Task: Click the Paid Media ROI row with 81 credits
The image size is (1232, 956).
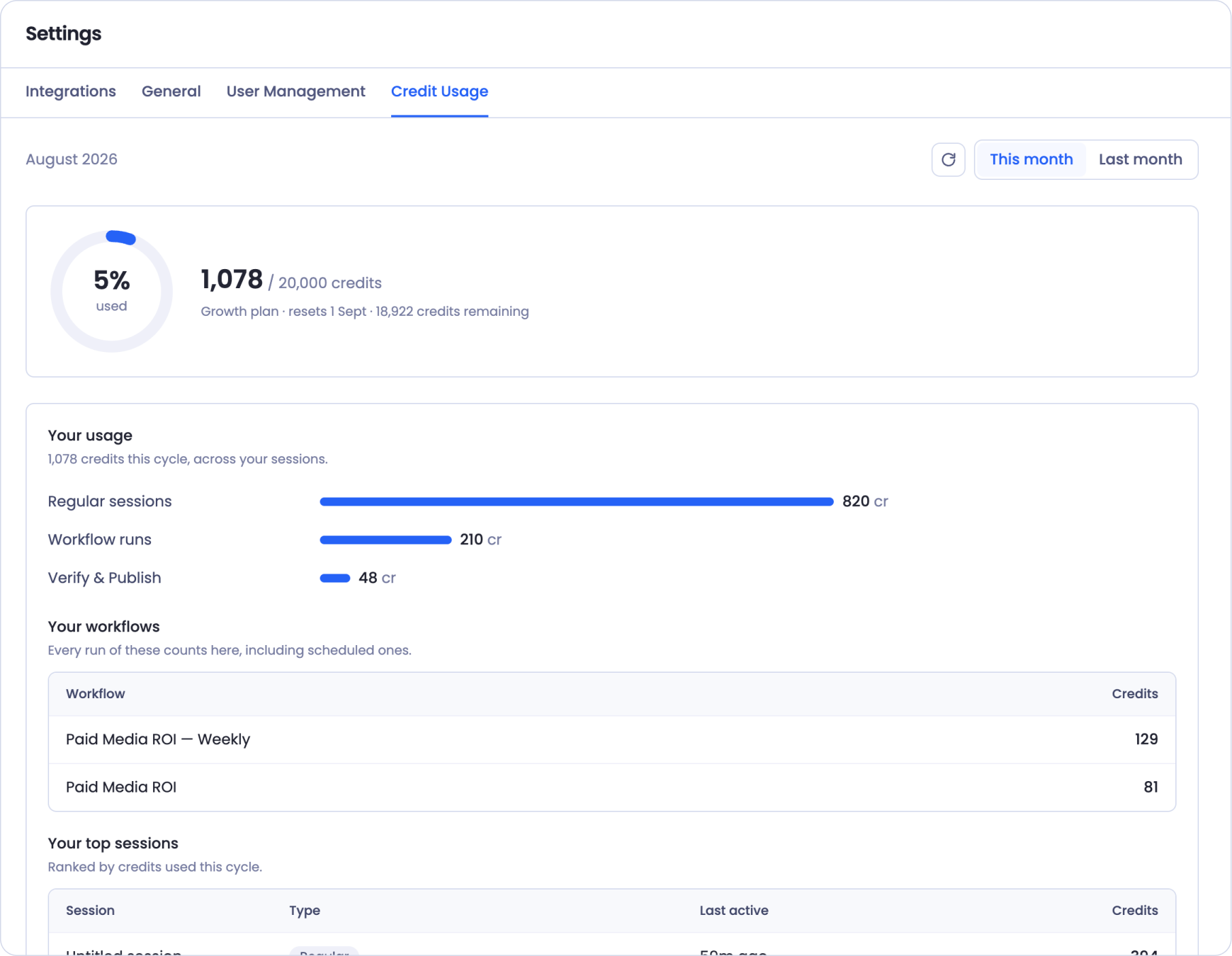Action: (x=612, y=787)
